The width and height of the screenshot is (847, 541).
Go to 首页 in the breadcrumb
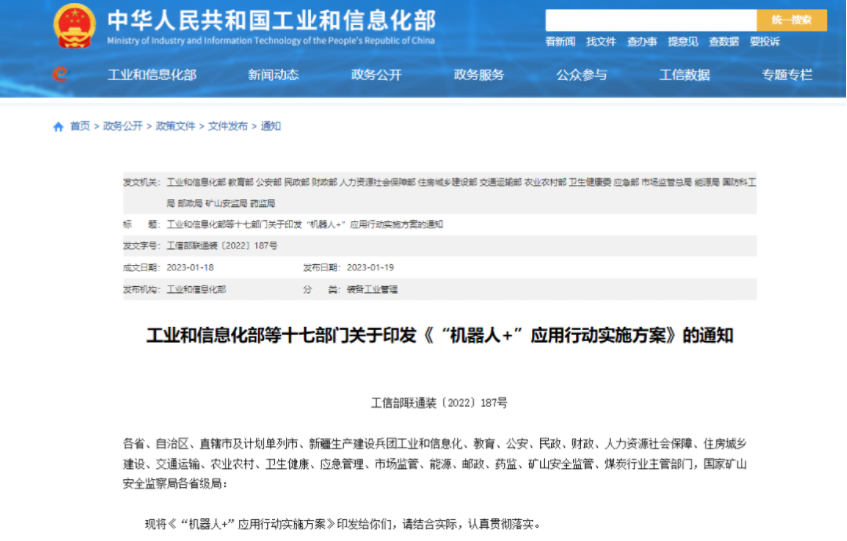coord(79,127)
